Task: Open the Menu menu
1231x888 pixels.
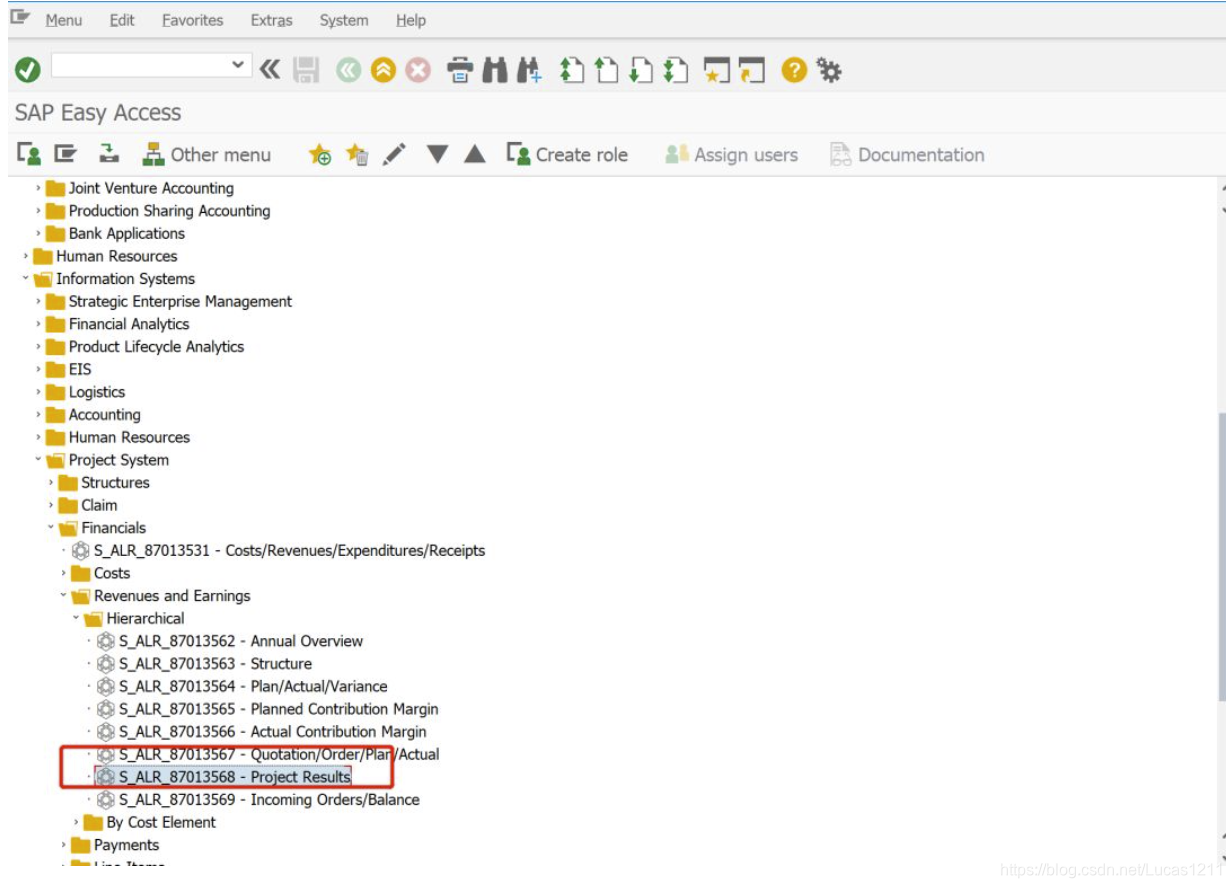Action: coord(63,20)
